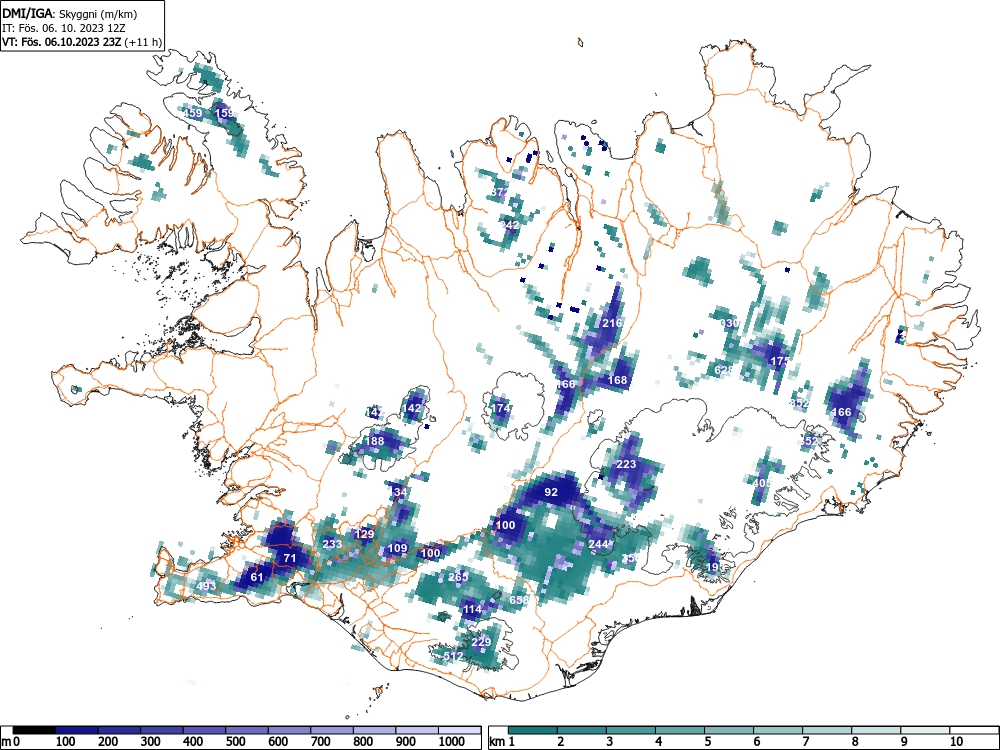Click the '265' visibility value in the south

pos(458,577)
